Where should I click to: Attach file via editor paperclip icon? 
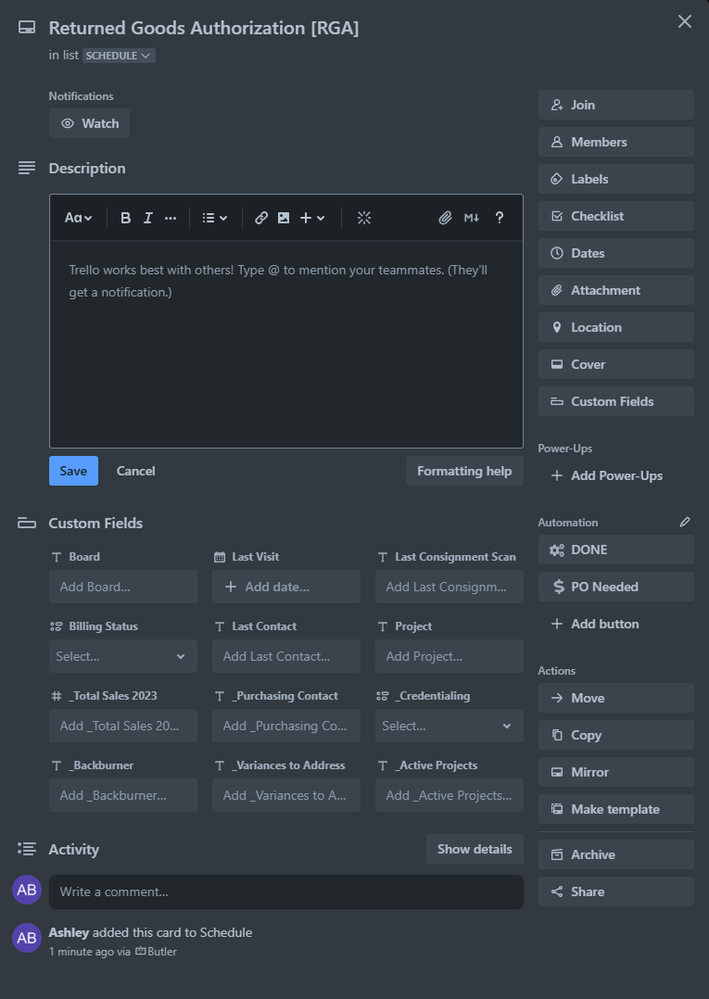(x=445, y=218)
